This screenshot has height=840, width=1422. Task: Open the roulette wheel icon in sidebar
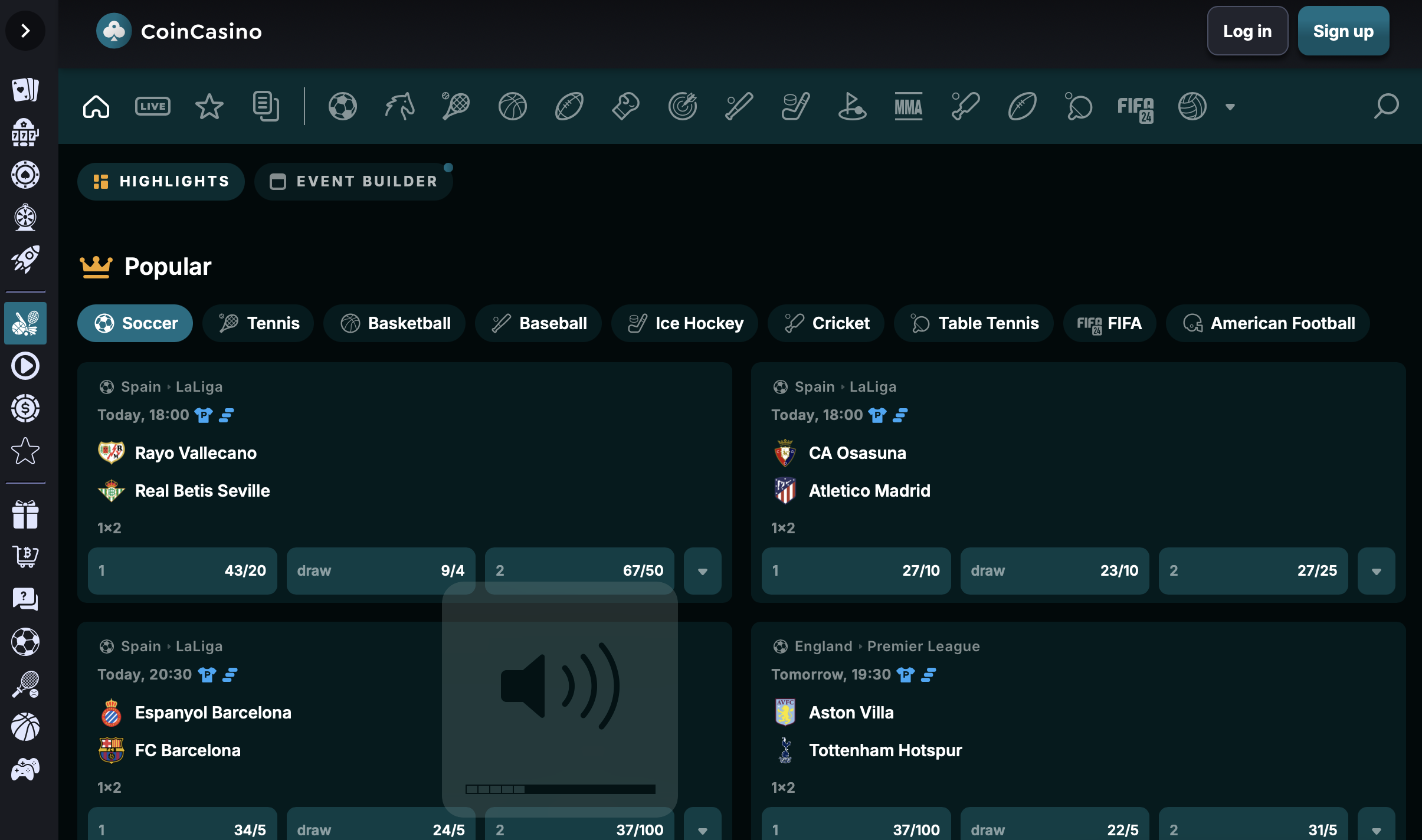point(25,217)
